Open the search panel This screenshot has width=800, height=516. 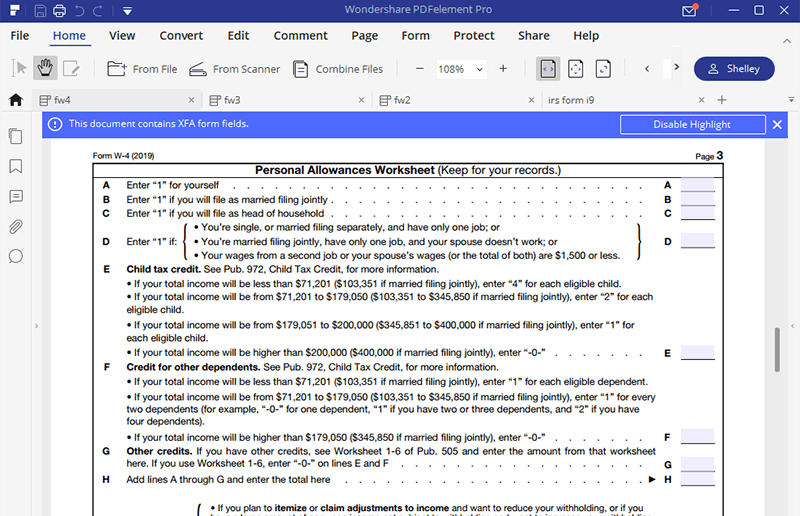(x=16, y=256)
